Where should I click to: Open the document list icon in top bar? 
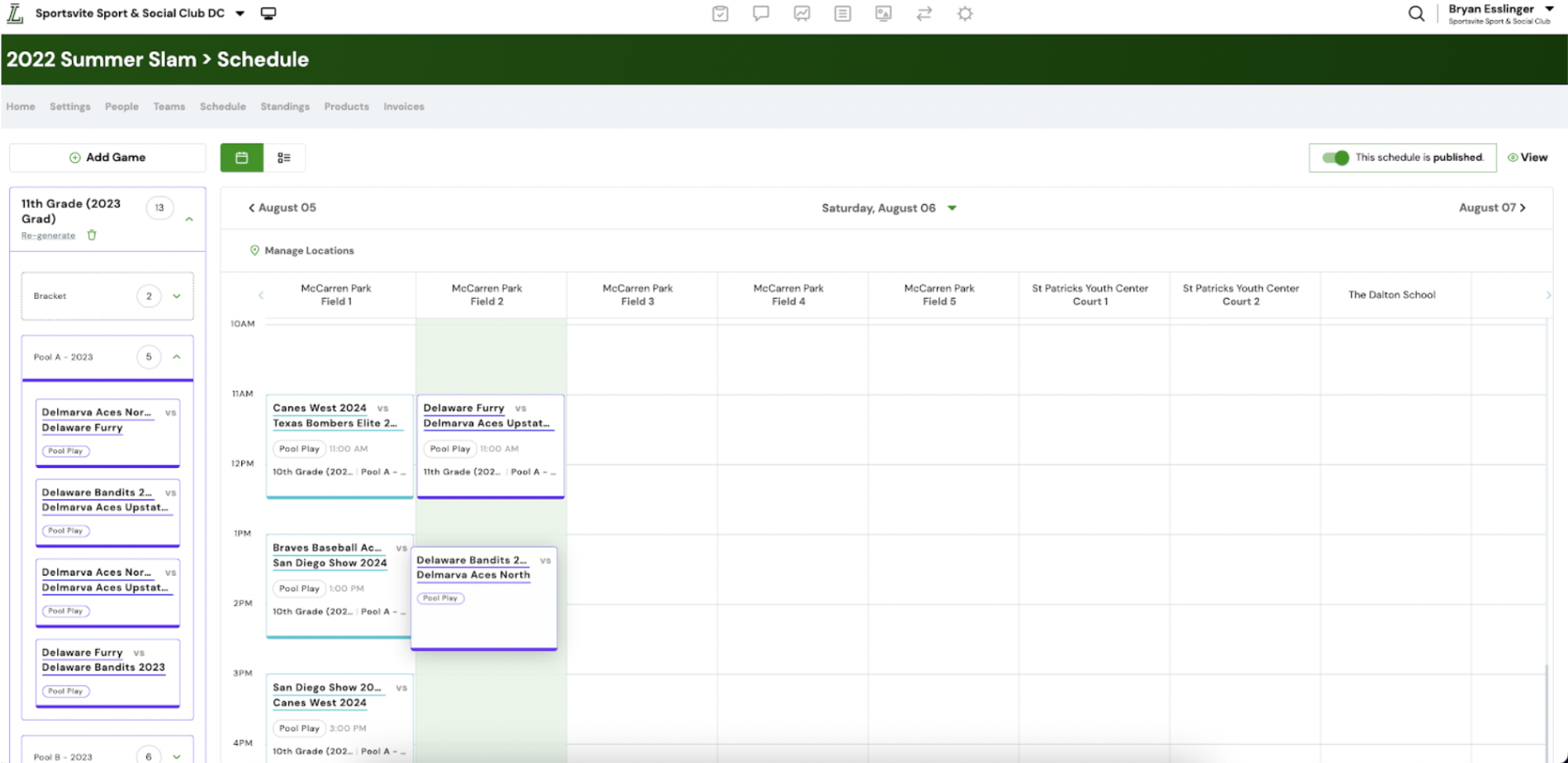[x=843, y=13]
